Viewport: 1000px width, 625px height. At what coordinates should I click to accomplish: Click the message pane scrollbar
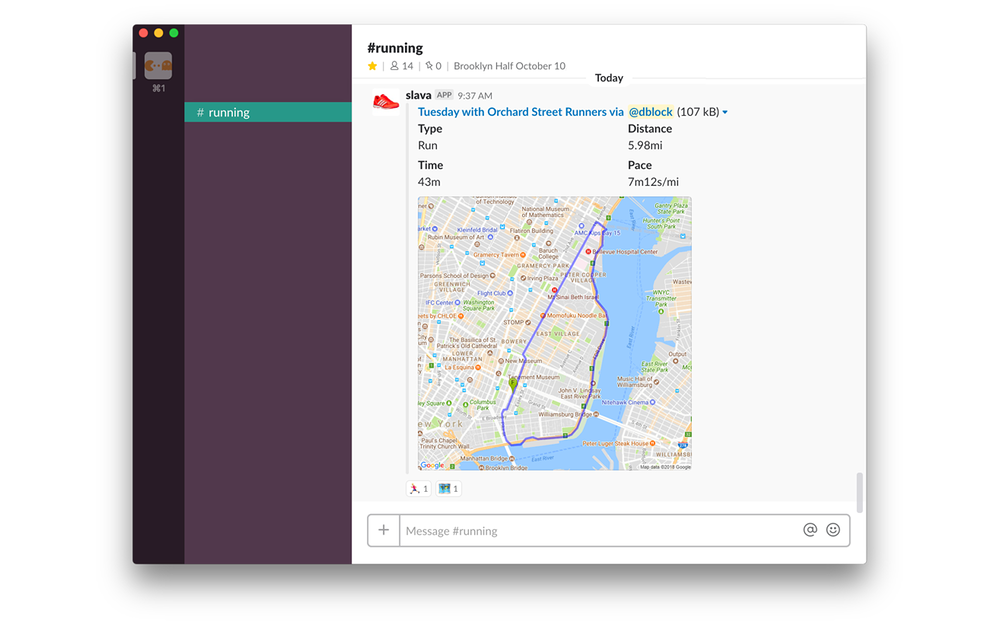pyautogui.click(x=860, y=492)
